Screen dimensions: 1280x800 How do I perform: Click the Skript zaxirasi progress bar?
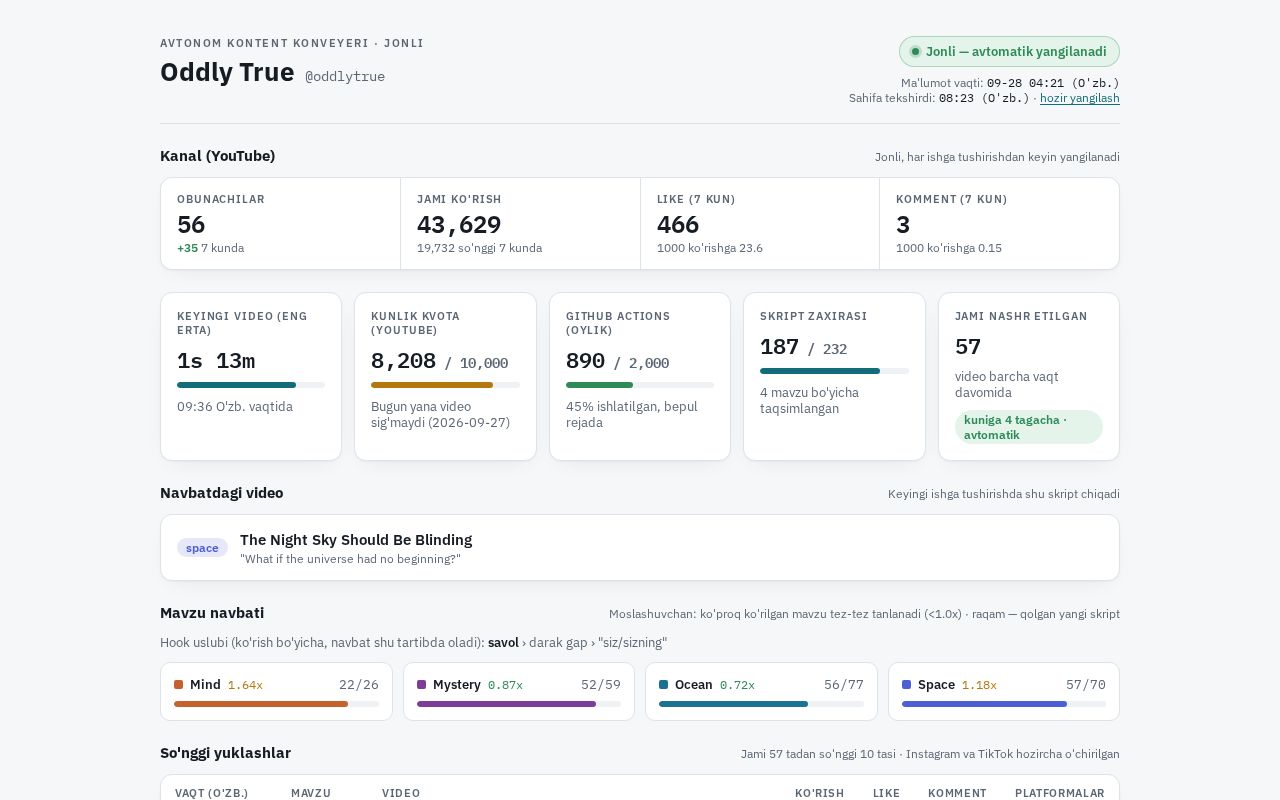coord(834,371)
